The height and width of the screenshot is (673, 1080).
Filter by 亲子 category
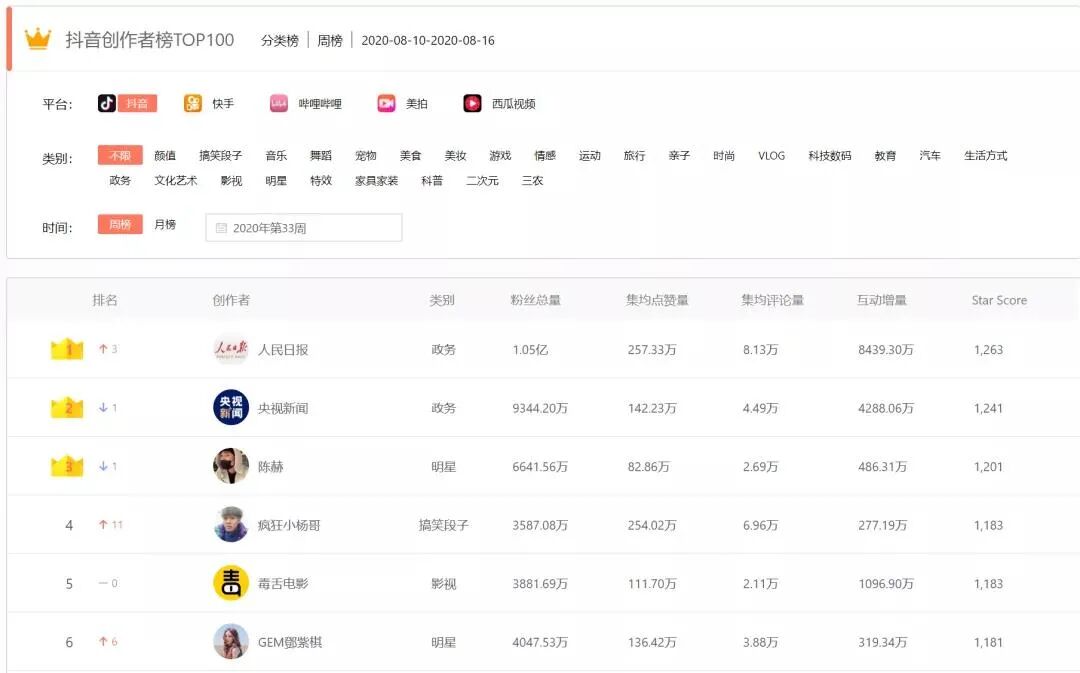pyautogui.click(x=679, y=156)
